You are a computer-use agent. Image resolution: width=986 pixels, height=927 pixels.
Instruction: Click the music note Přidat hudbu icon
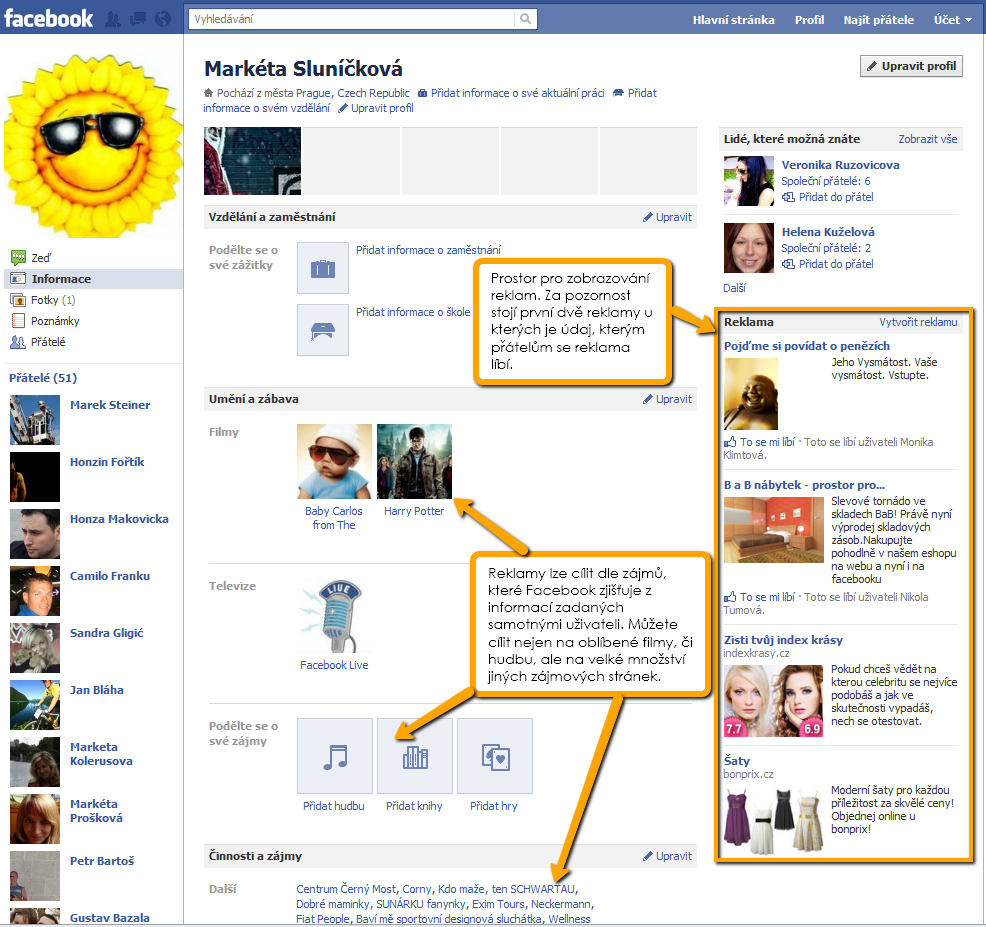point(335,756)
